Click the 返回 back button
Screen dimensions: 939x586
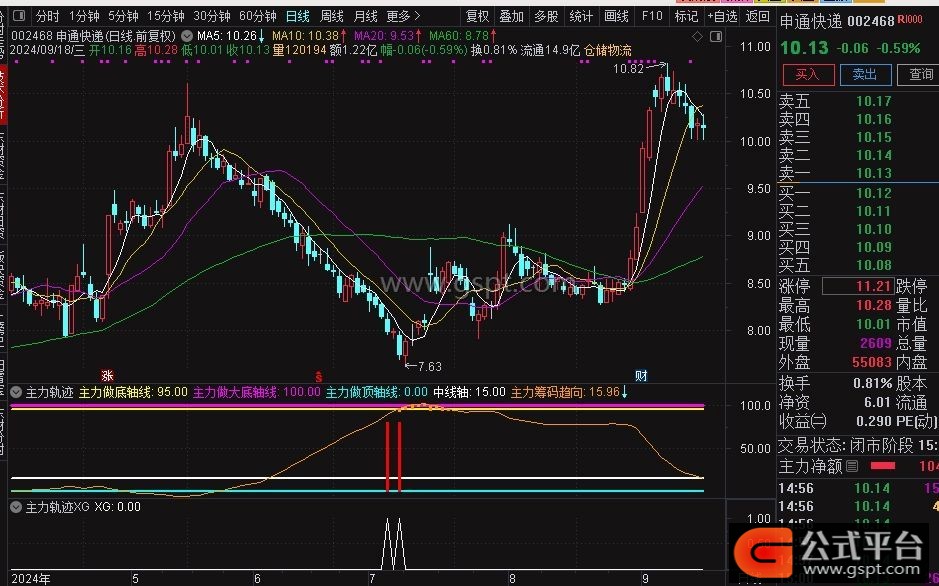tap(758, 16)
